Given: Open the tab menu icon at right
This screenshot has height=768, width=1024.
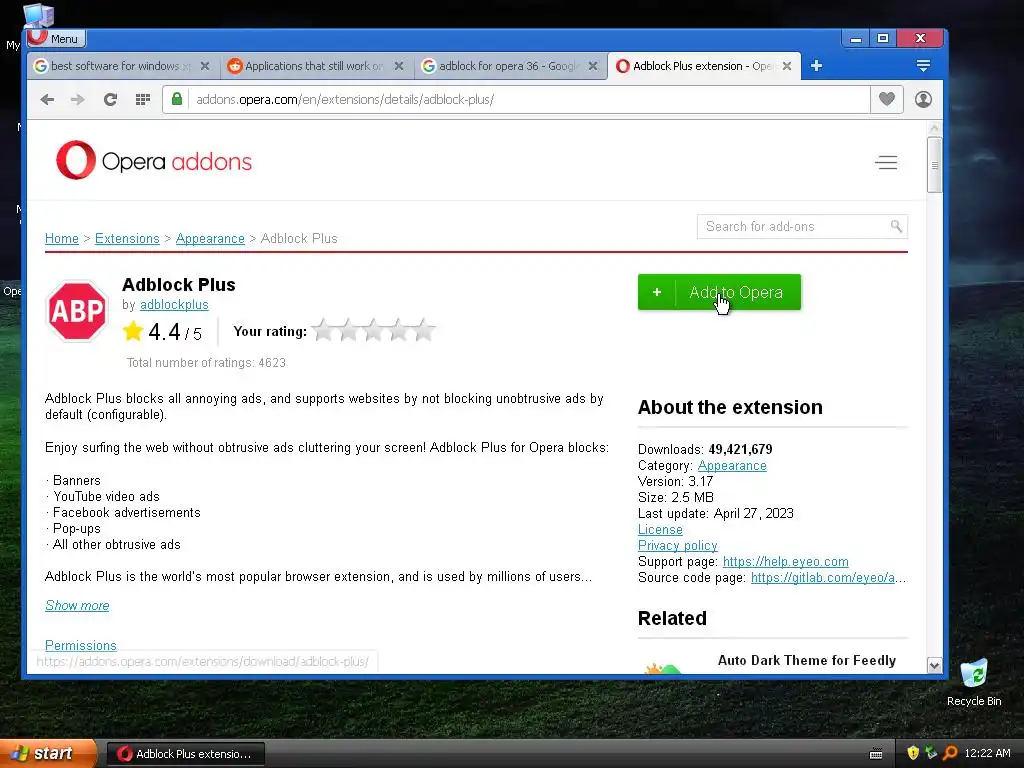Looking at the screenshot, I should [923, 65].
